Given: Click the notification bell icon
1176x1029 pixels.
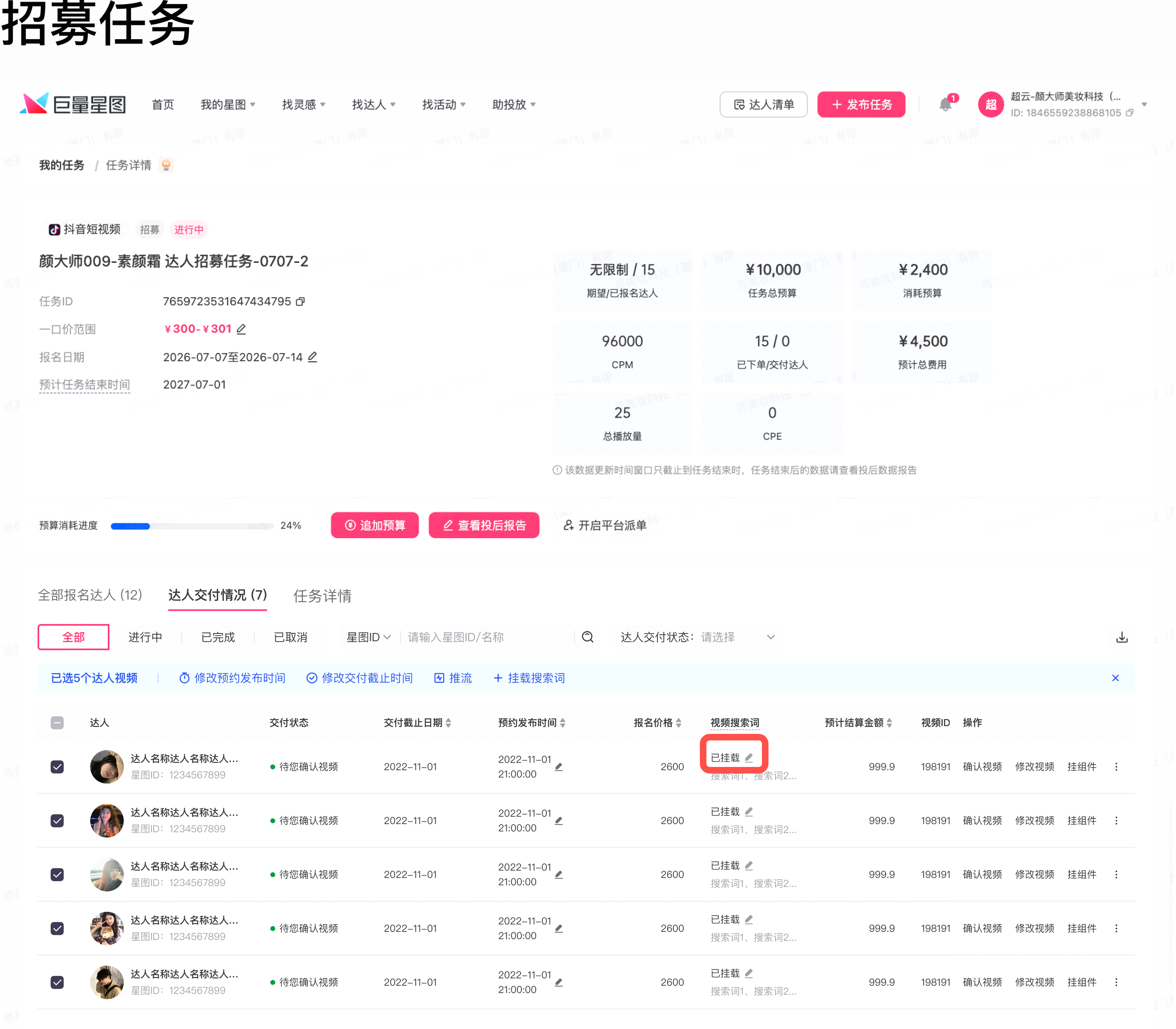Looking at the screenshot, I should tap(945, 104).
